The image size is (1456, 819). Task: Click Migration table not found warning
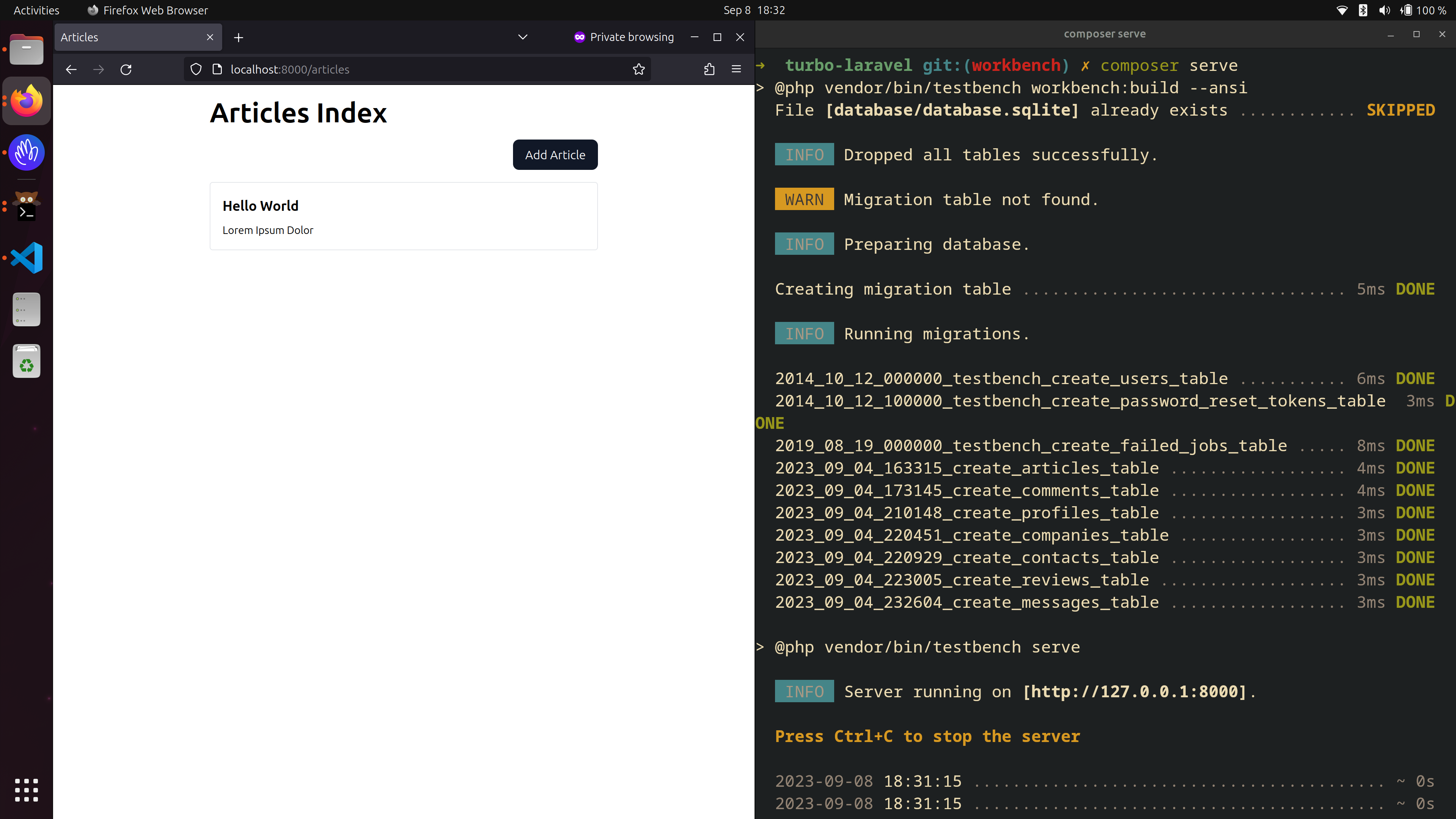971,199
